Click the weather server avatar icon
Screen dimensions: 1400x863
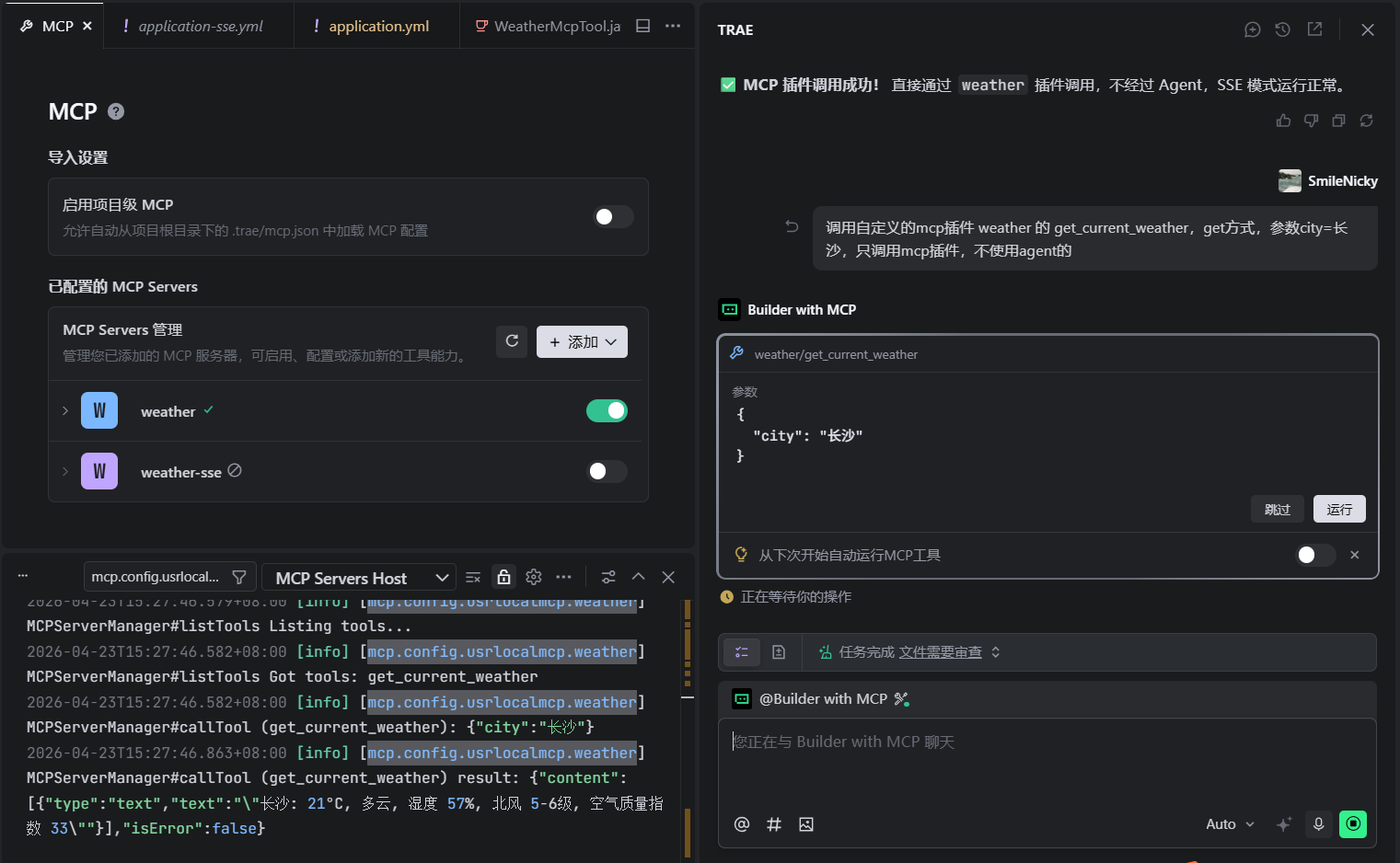99,410
